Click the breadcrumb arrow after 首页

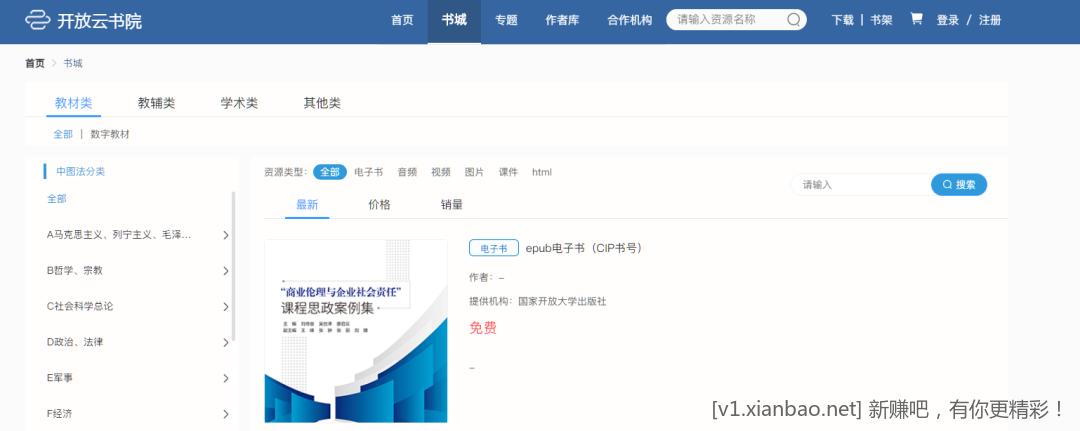click(x=54, y=63)
